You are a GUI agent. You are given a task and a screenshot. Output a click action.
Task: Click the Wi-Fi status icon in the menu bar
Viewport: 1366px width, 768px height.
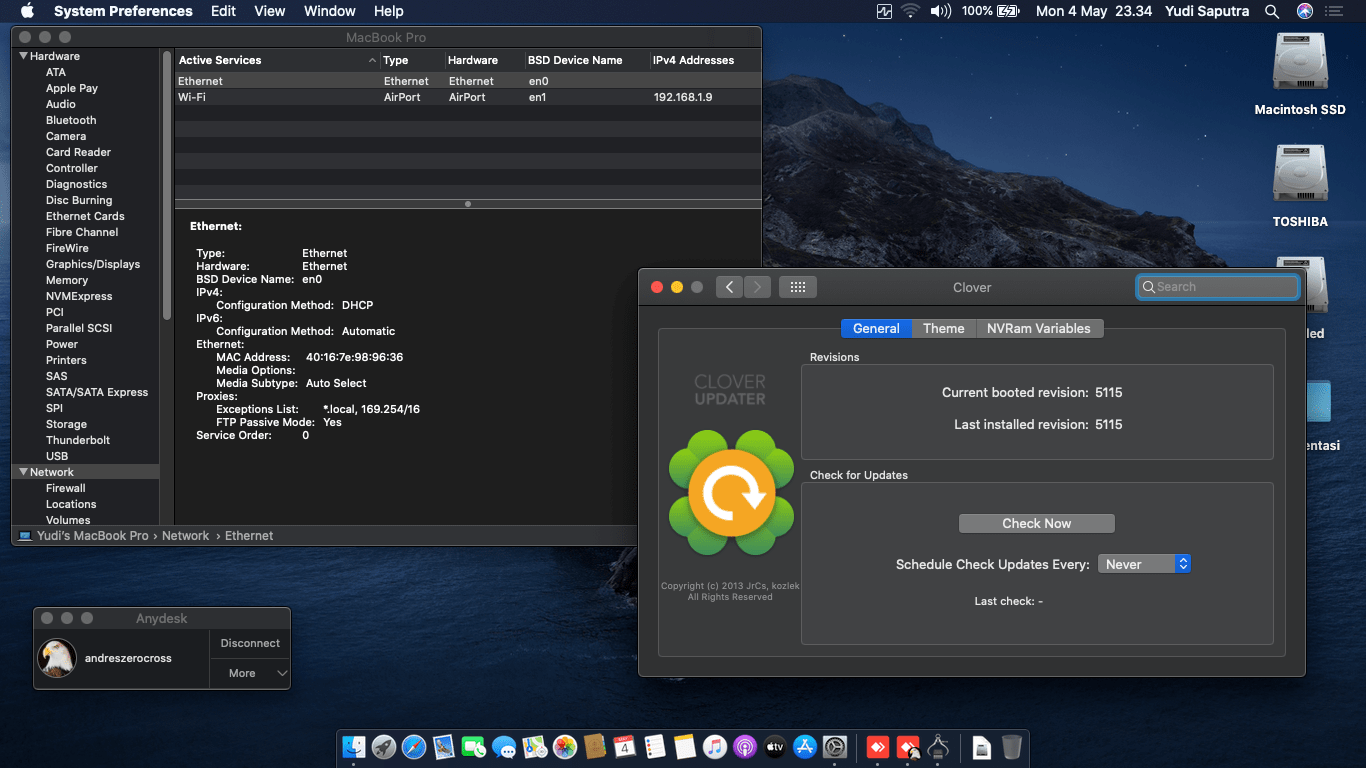(x=910, y=11)
